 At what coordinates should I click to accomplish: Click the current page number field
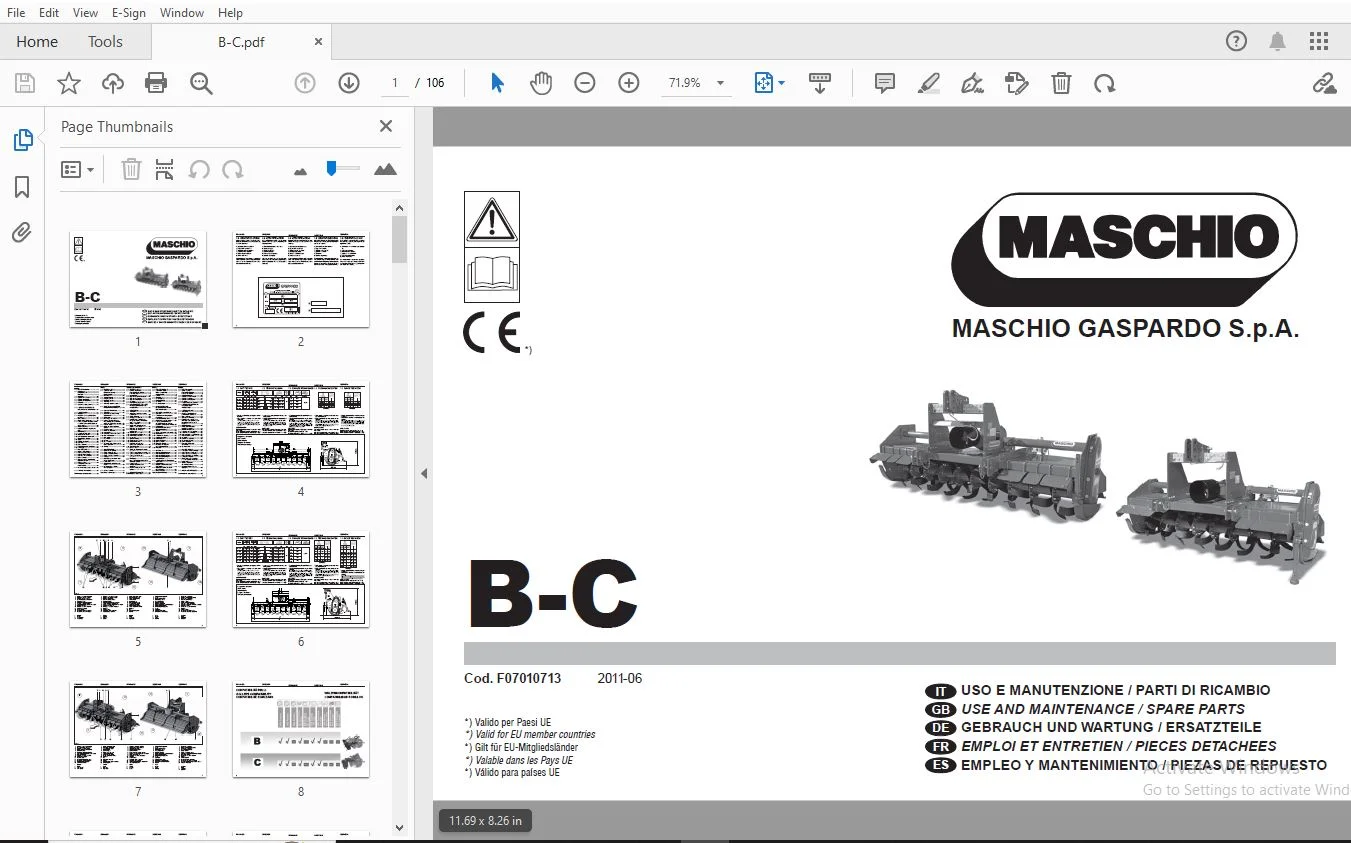pyautogui.click(x=395, y=83)
